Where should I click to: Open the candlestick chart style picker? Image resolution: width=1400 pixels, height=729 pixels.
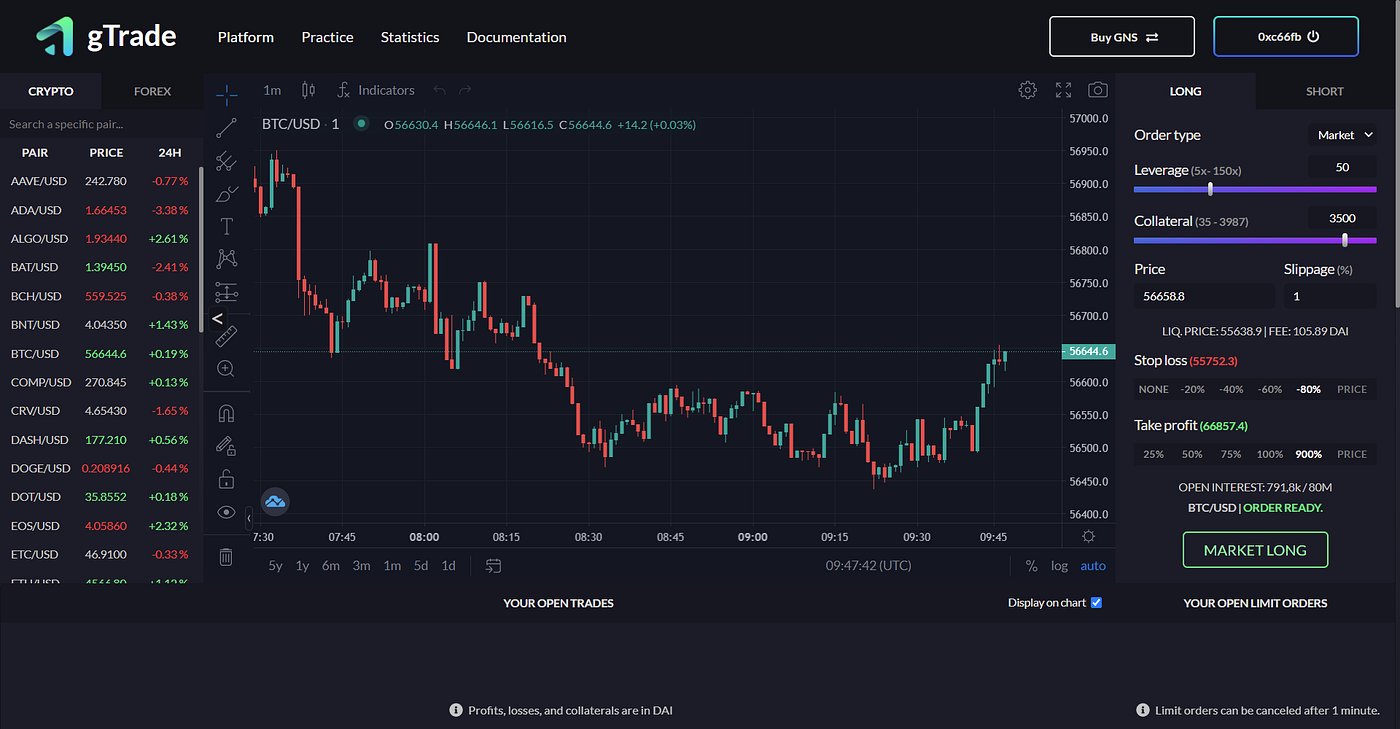pos(308,90)
